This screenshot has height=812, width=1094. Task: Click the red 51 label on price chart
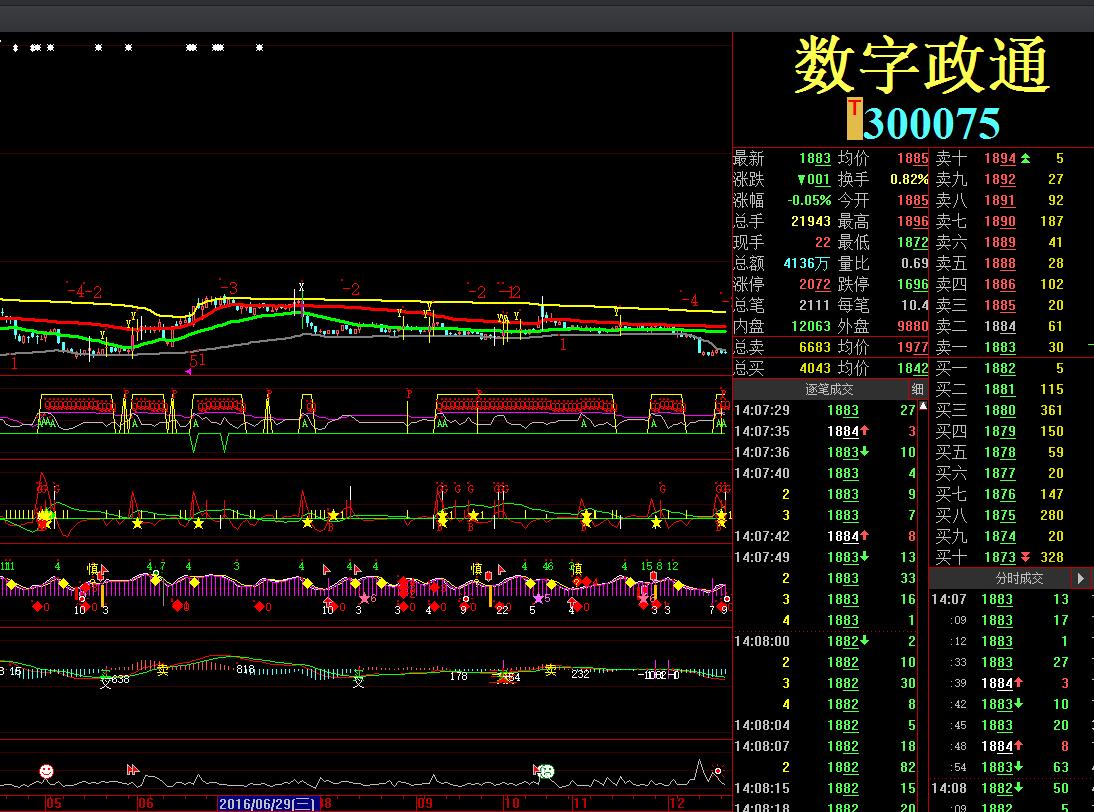click(x=197, y=360)
